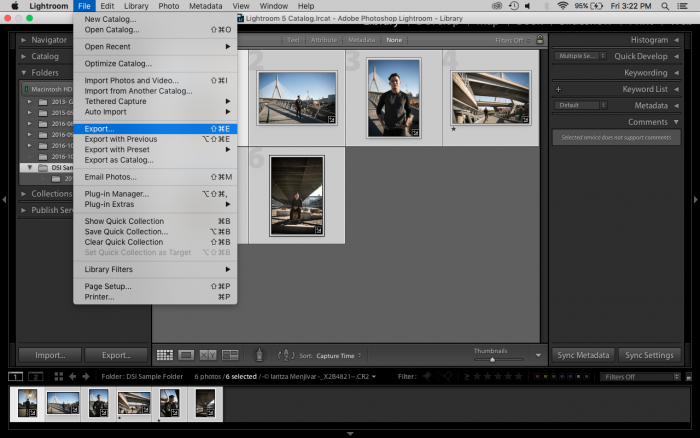Image resolution: width=700 pixels, height=438 pixels.
Task: Go forward with filmstrip right arrow
Action: tap(86, 376)
